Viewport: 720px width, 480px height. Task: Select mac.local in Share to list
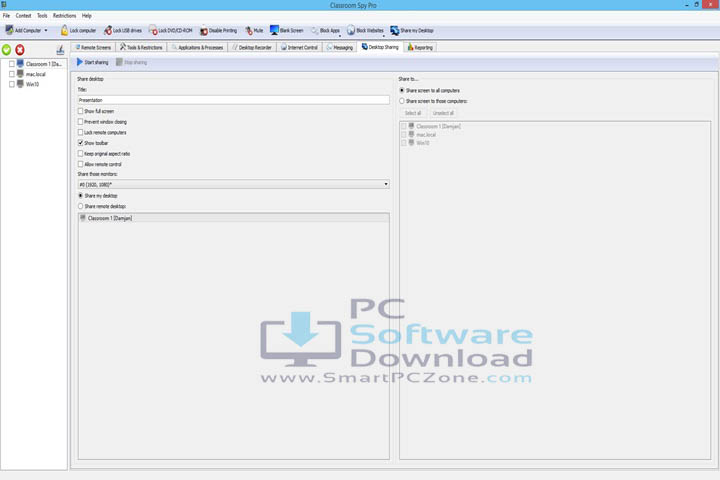tap(426, 135)
